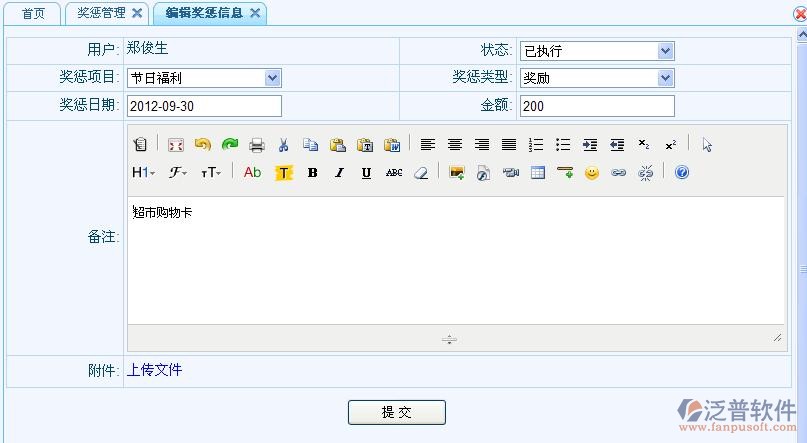Open editor help question mark icon

coord(682,173)
